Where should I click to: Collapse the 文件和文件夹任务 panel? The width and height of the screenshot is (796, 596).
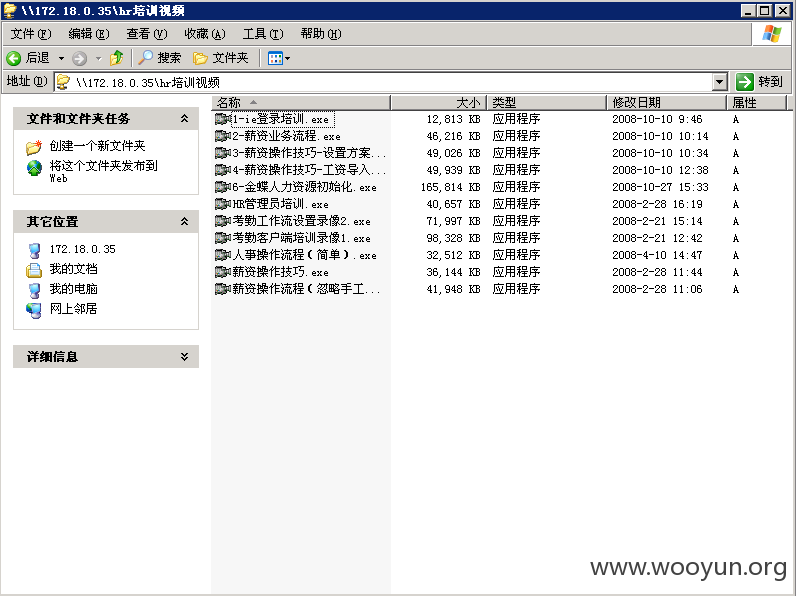coord(184,119)
